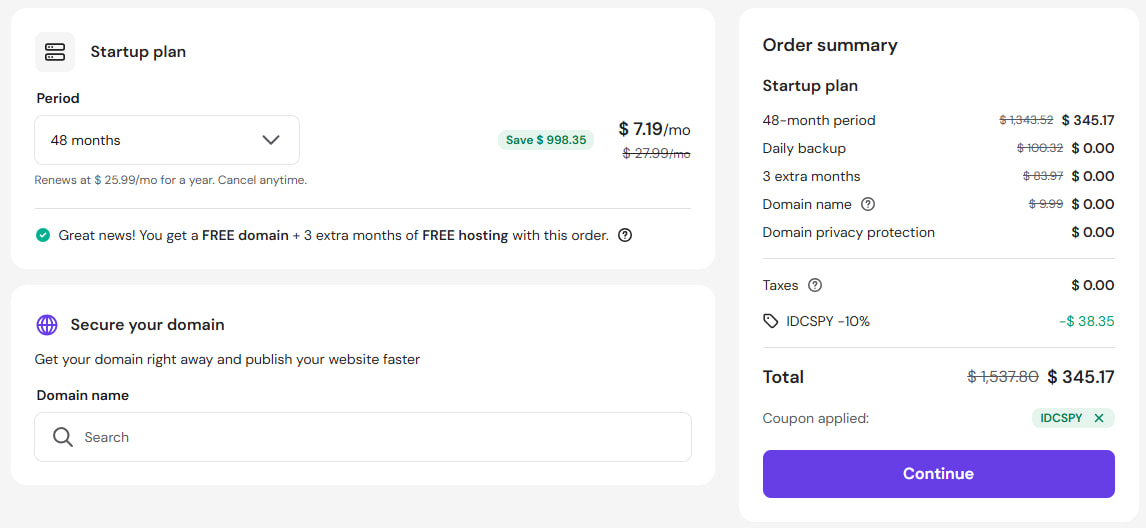Click the globe icon beside Secure your domain

[47, 325]
